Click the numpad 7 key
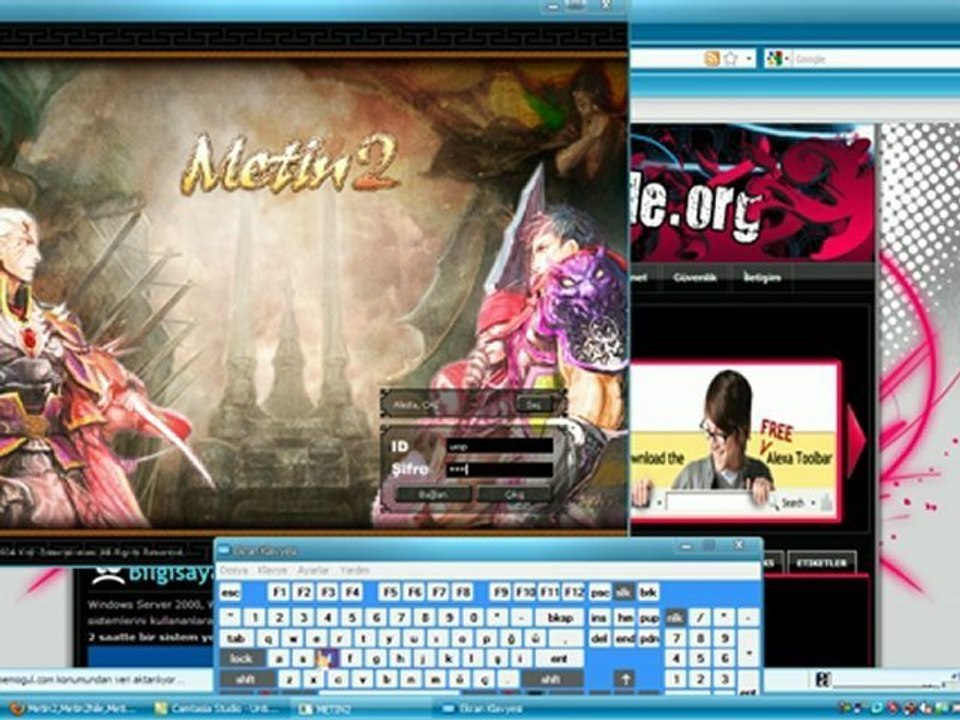The width and height of the screenshot is (960, 720). point(677,639)
